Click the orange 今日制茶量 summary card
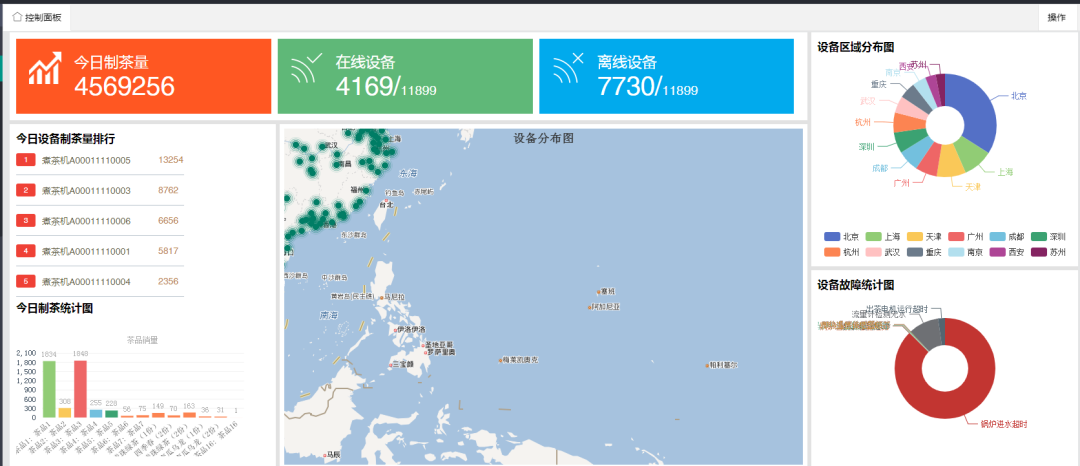 pos(144,76)
